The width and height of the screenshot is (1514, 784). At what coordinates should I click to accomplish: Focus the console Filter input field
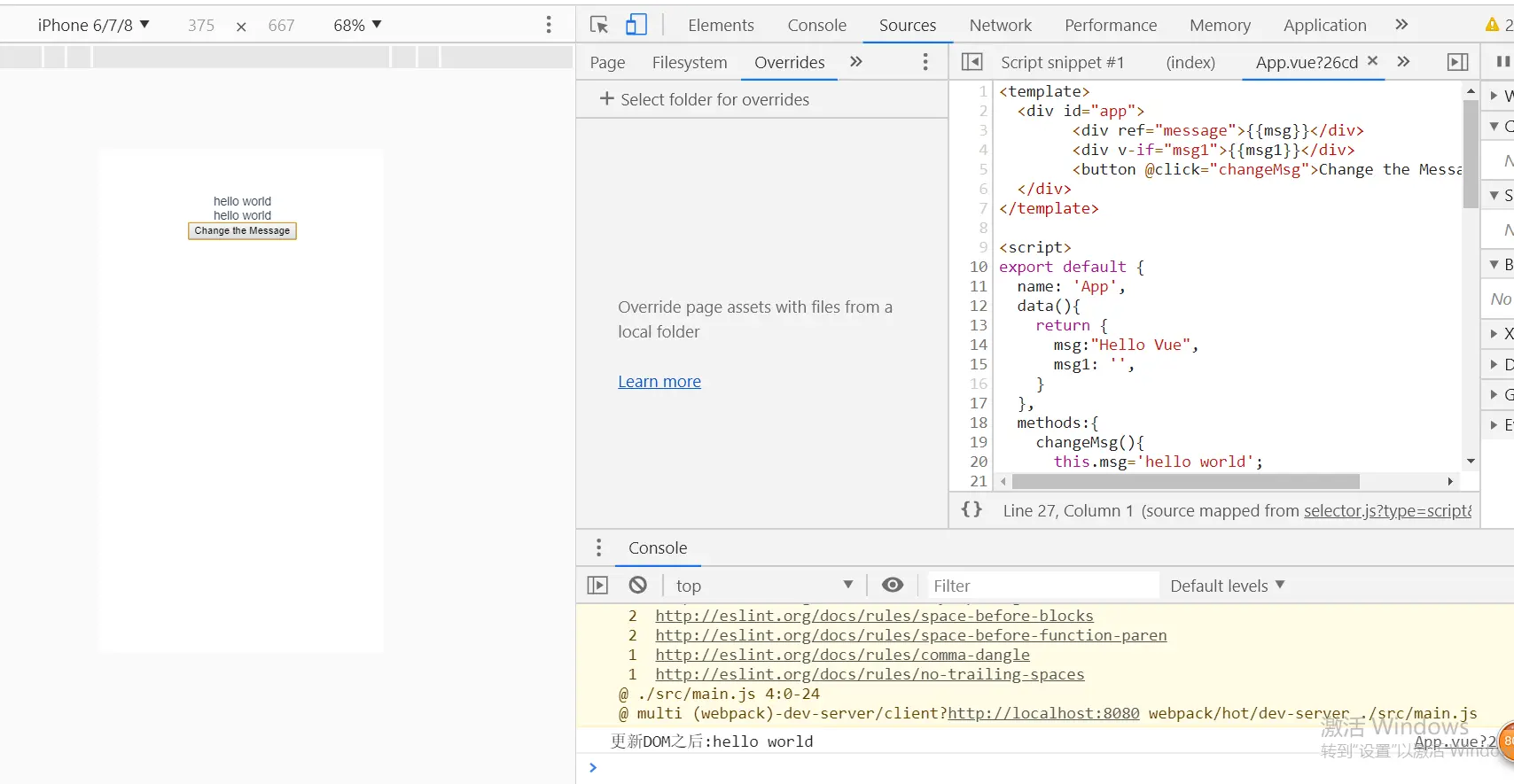click(1042, 586)
